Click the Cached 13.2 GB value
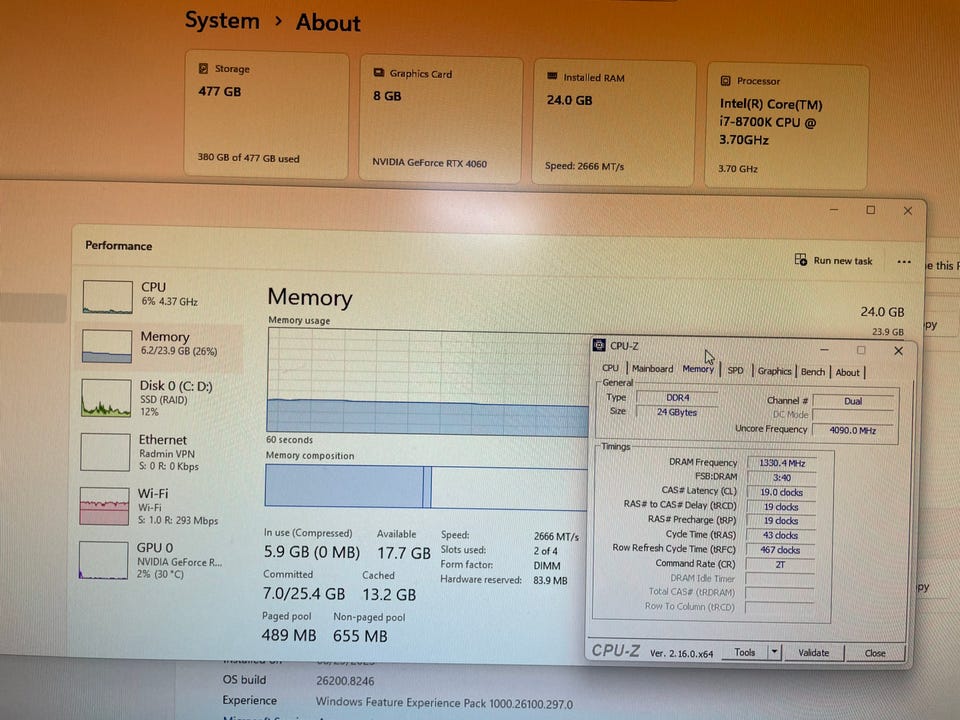The height and width of the screenshot is (720, 960). click(x=389, y=594)
